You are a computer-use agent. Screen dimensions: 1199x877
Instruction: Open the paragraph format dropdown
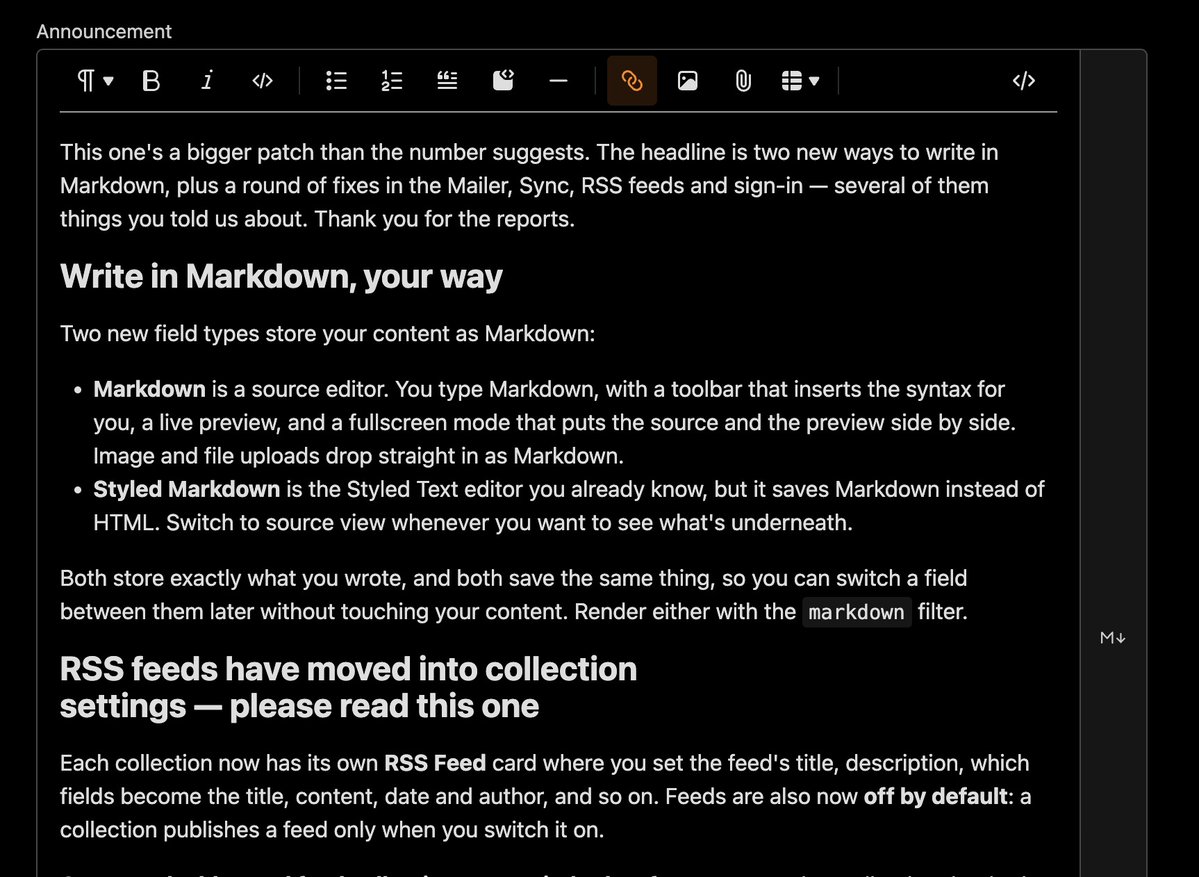(95, 80)
